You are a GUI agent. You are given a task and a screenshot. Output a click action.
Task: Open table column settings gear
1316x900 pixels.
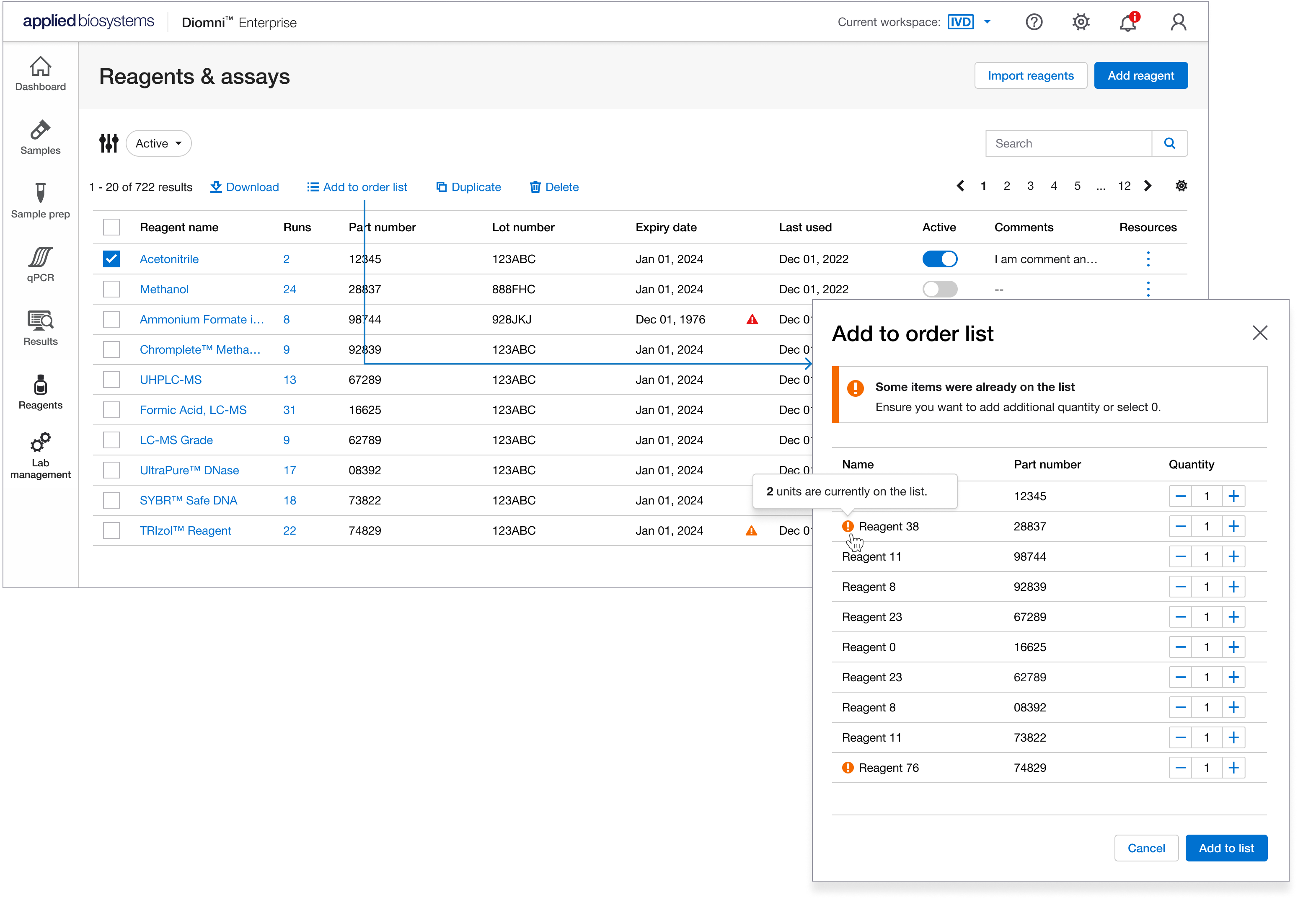click(x=1181, y=186)
